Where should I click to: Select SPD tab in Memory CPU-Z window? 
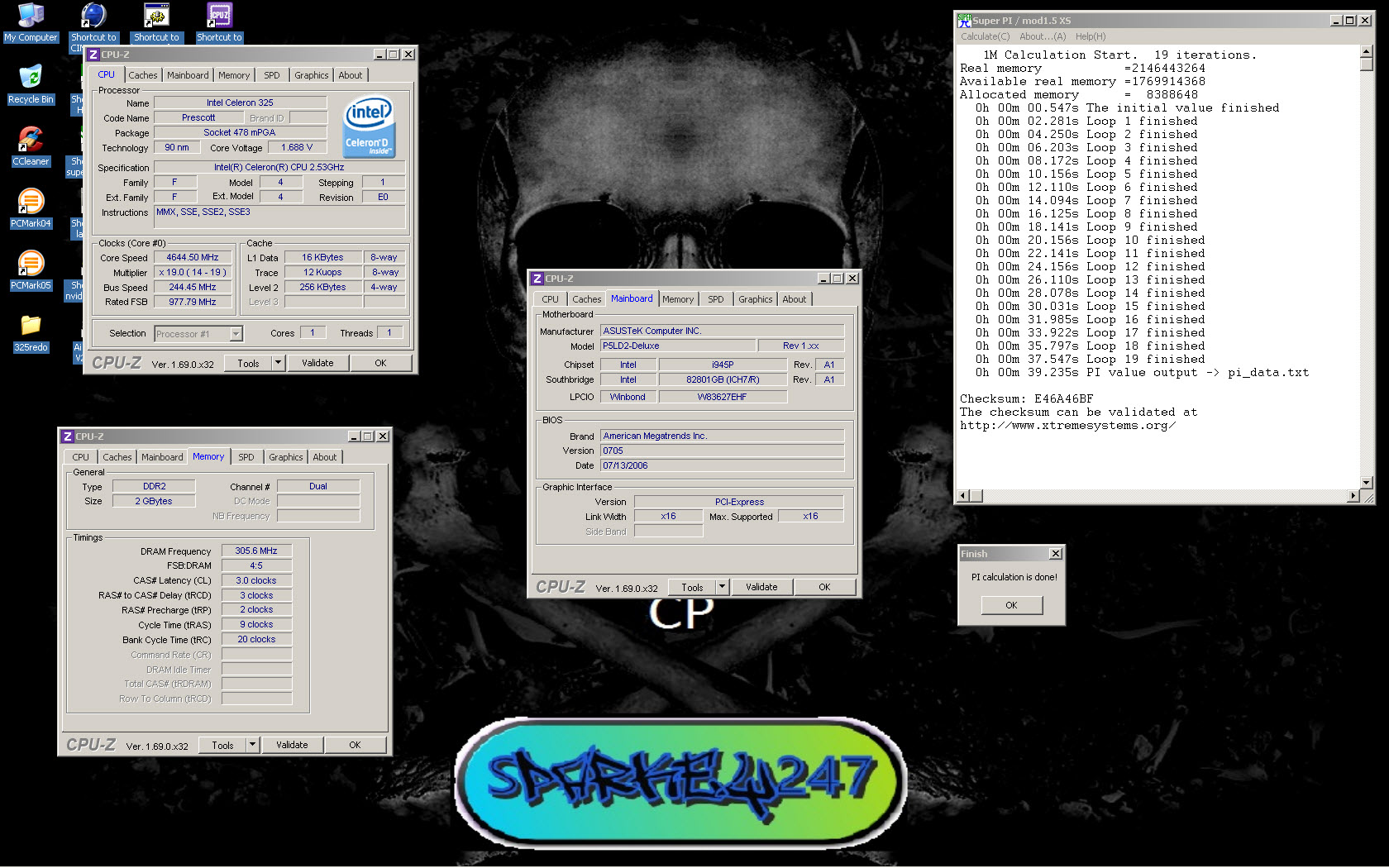point(246,457)
